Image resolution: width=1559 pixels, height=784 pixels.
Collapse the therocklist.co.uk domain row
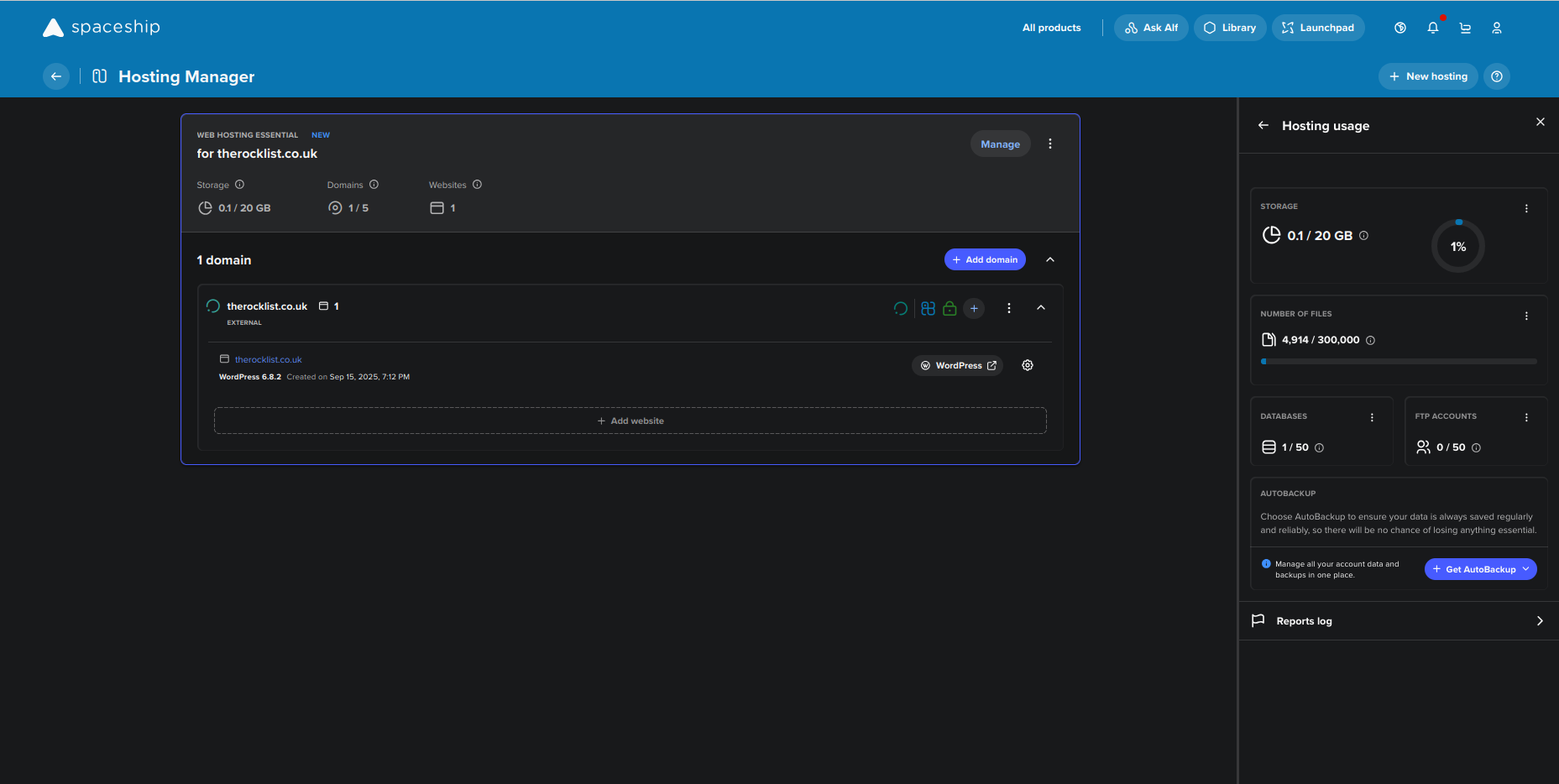[1041, 308]
